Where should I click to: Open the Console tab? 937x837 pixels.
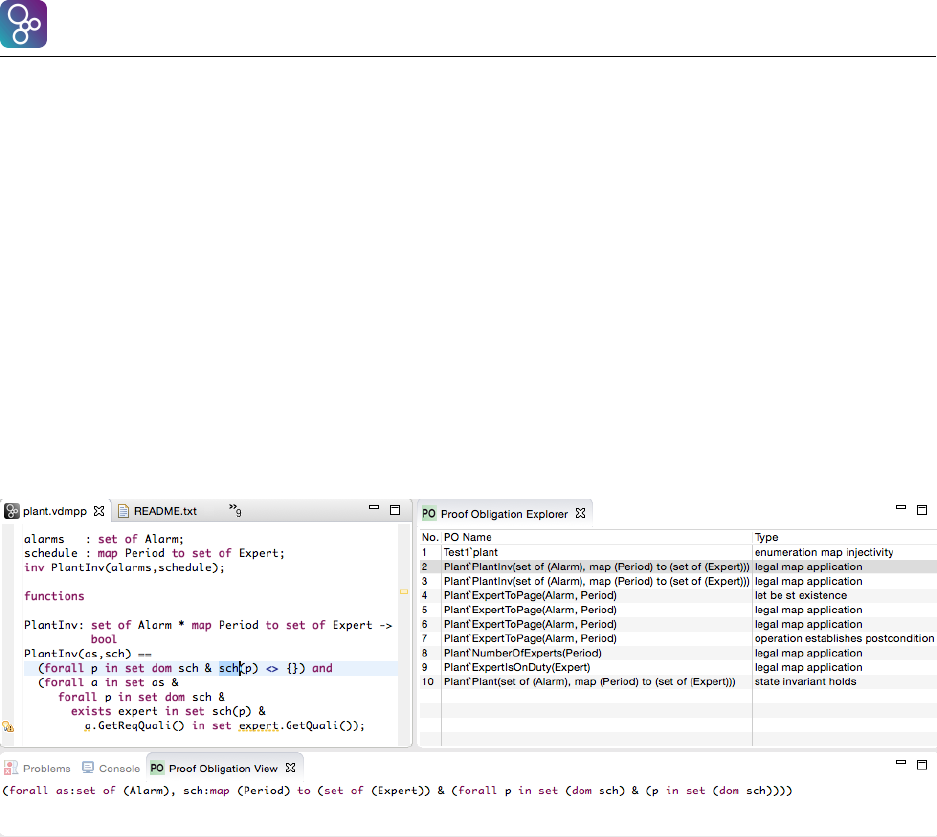pyautogui.click(x=118, y=768)
